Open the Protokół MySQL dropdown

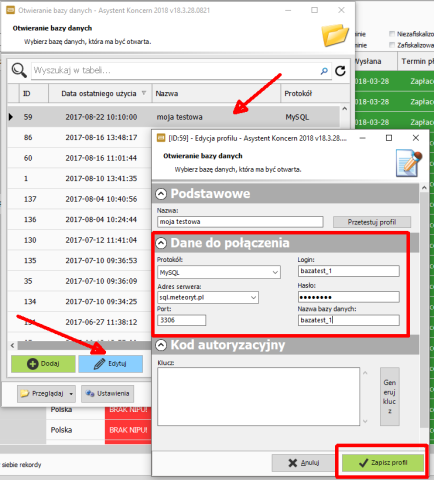click(219, 272)
